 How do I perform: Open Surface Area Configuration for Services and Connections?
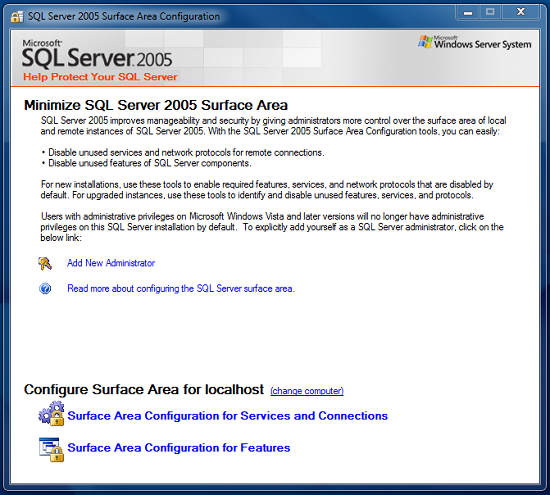click(227, 416)
